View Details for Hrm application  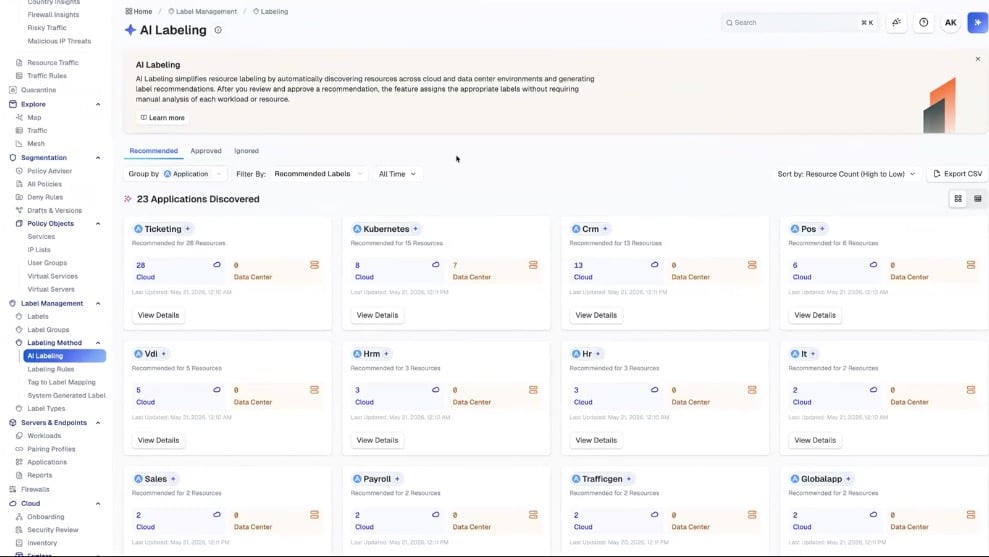[x=377, y=440]
